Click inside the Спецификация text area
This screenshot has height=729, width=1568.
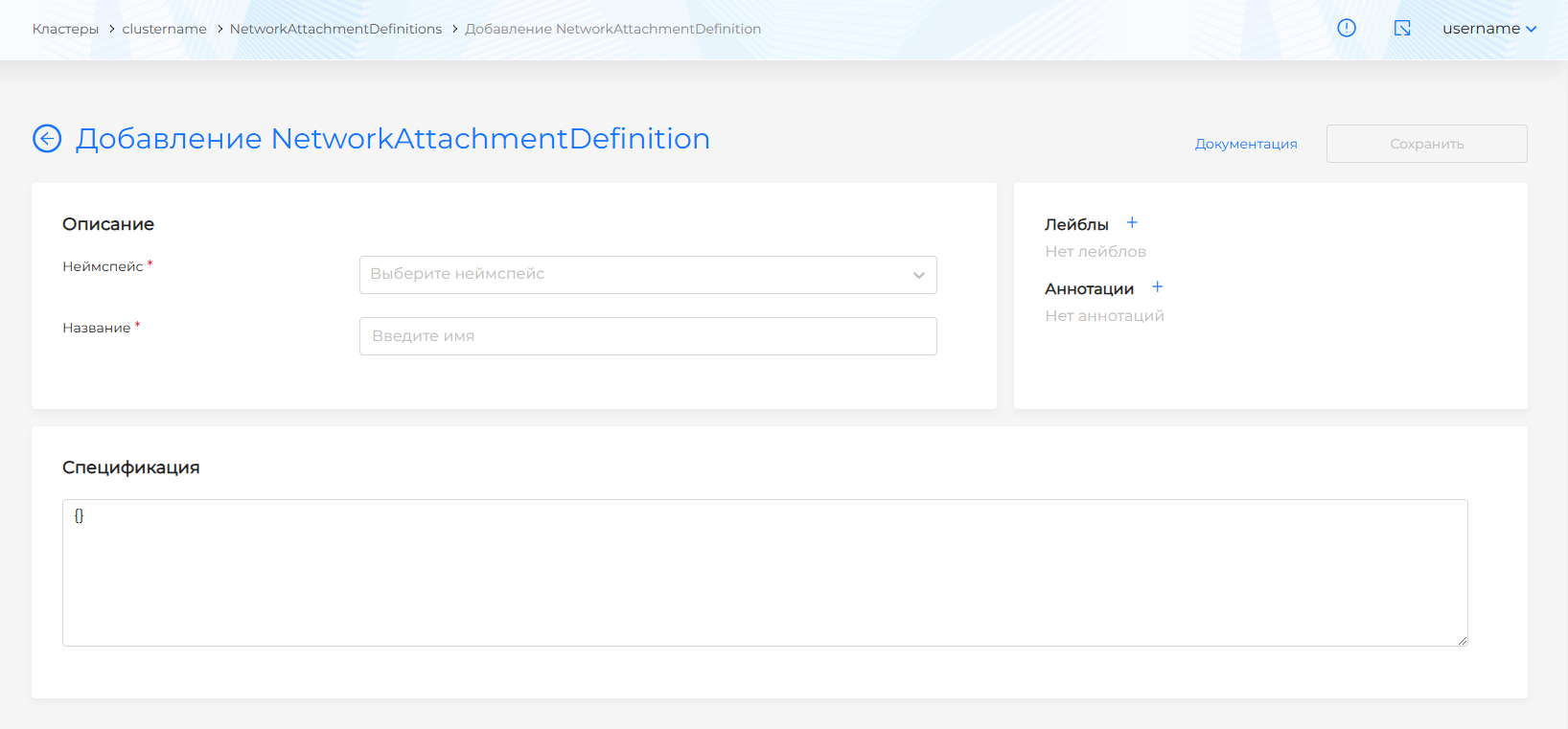coord(764,573)
